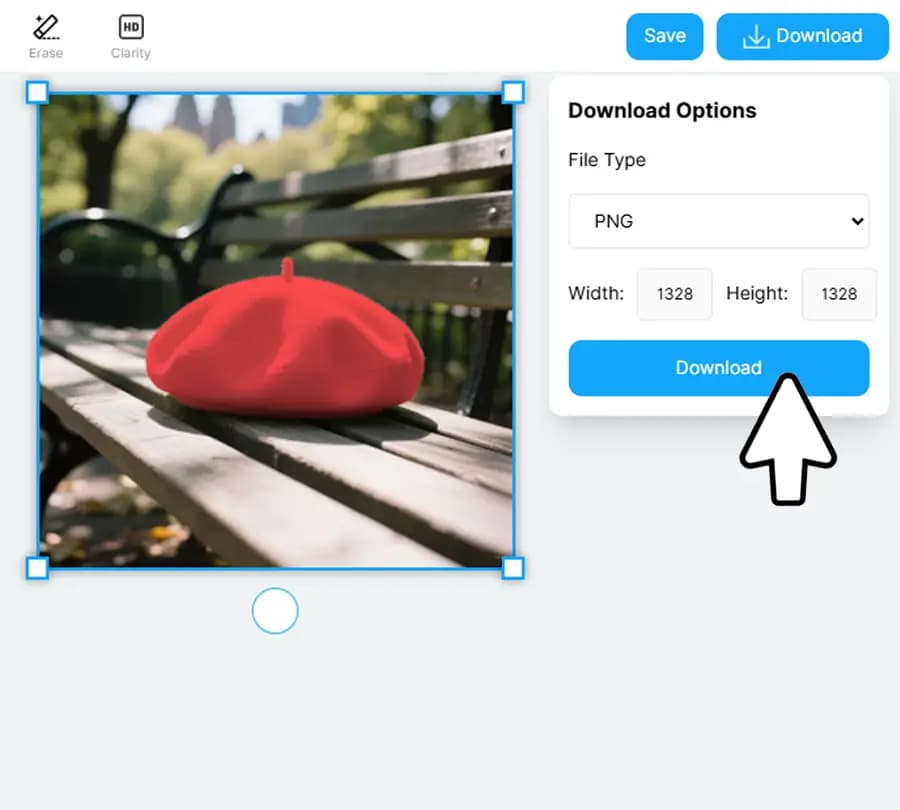Expand the file type chevron arrow
The height and width of the screenshot is (810, 900).
click(x=855, y=221)
